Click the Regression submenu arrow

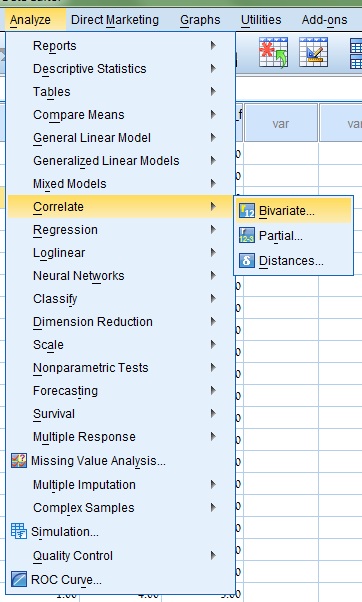[x=213, y=230]
